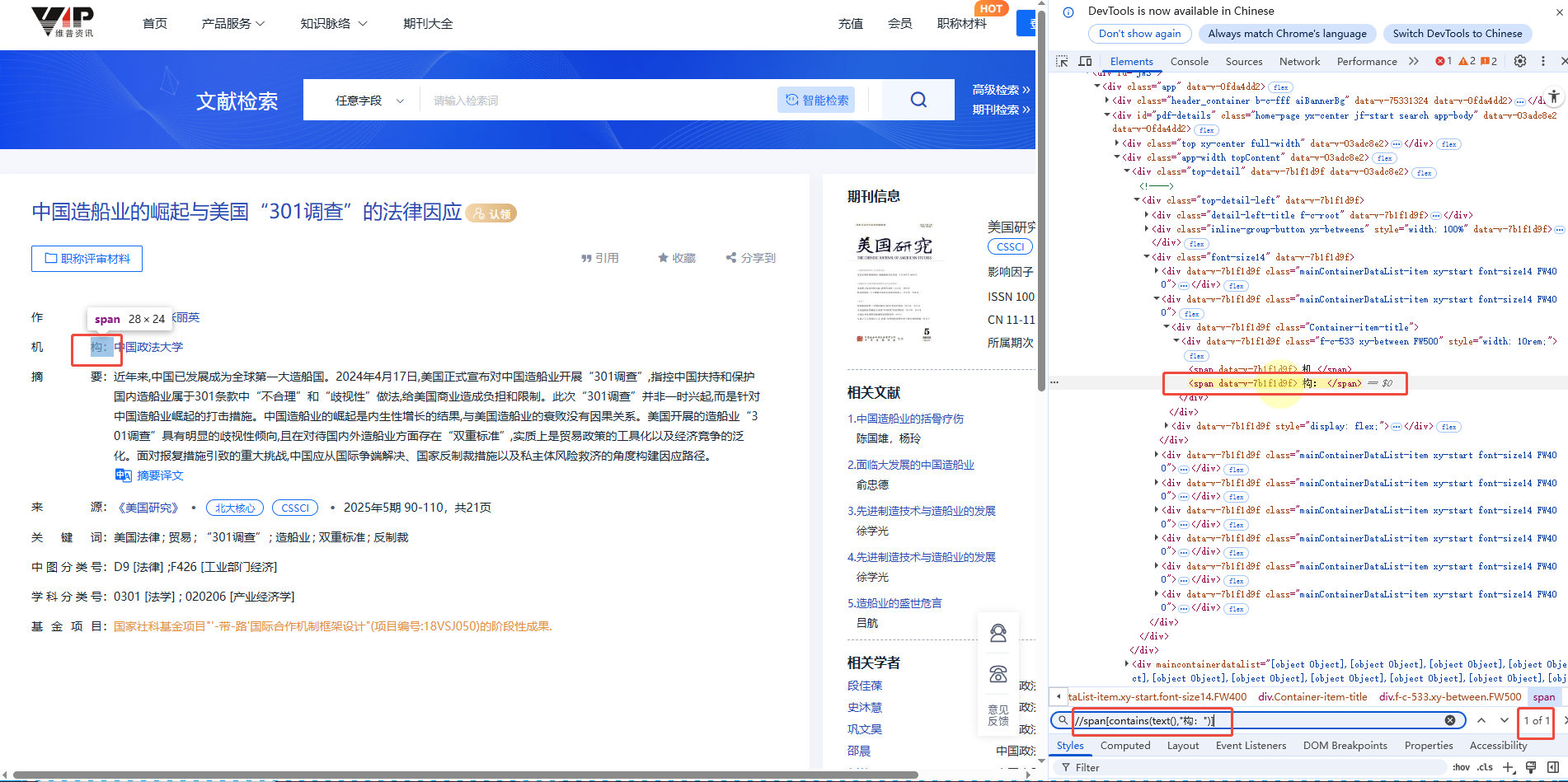The width and height of the screenshot is (1568, 782).
Task: Open the yellow warning count indicator
Action: coord(1467,61)
